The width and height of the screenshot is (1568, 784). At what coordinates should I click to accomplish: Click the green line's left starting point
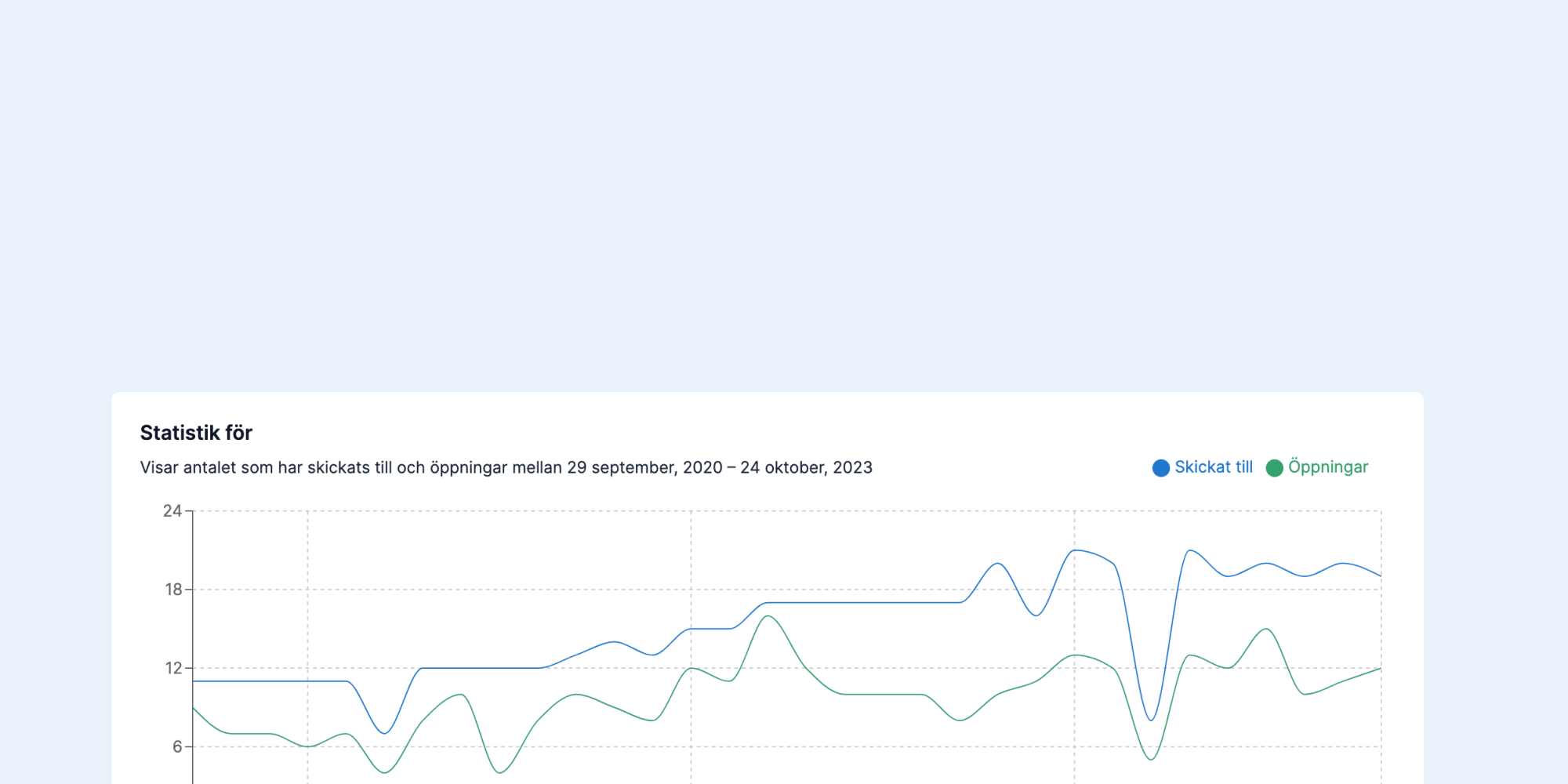pos(194,708)
